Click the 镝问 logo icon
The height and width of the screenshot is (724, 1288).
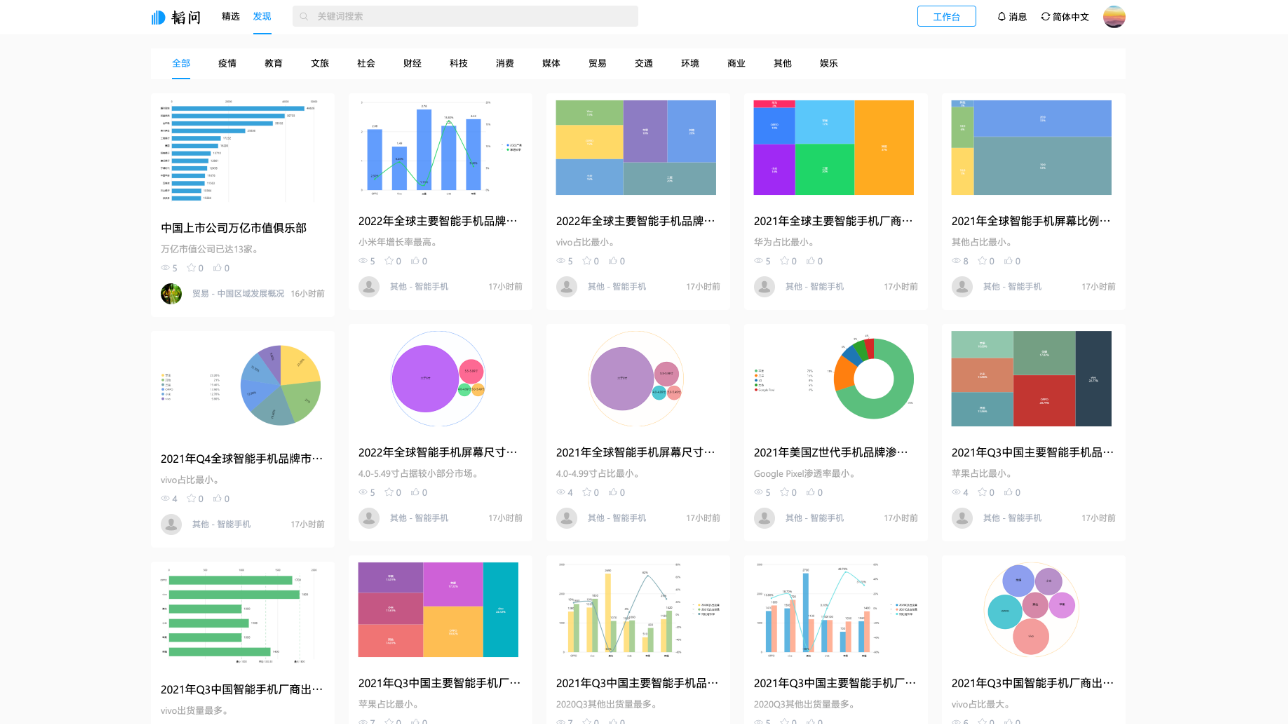point(158,17)
